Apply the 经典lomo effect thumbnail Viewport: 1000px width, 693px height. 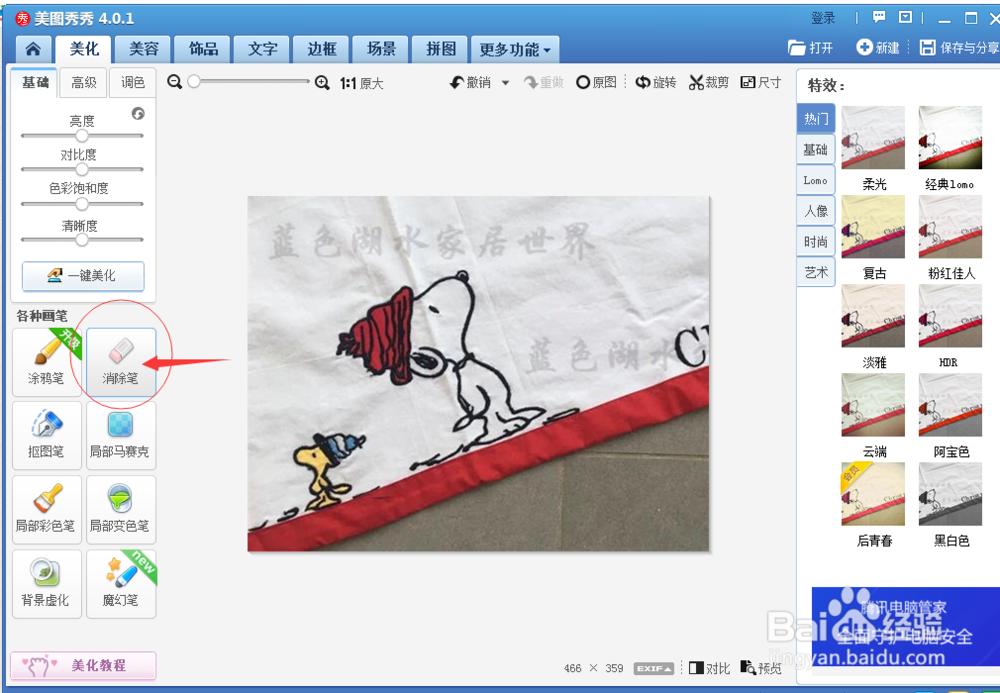pyautogui.click(x=950, y=138)
